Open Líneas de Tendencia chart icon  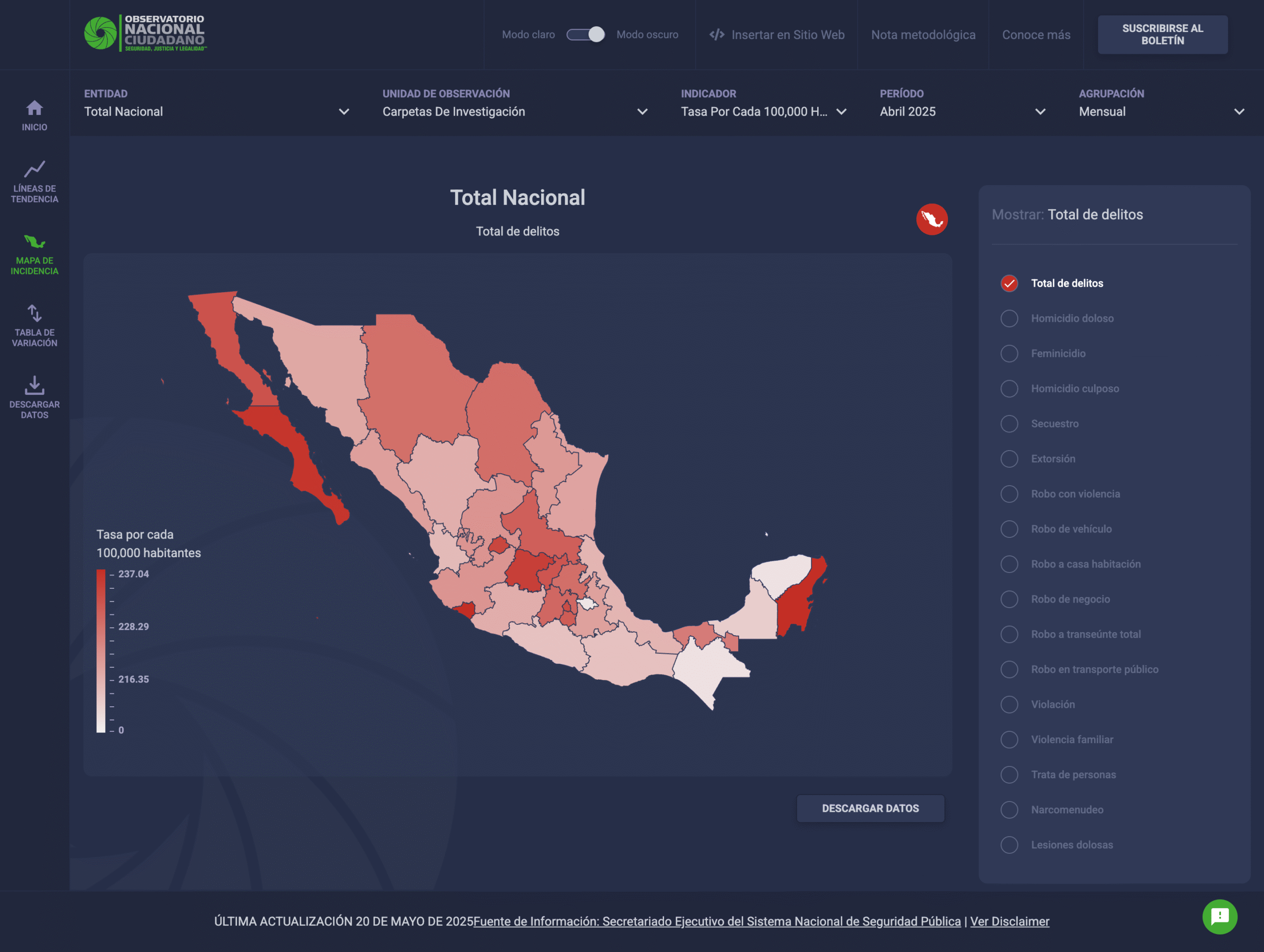tap(34, 169)
